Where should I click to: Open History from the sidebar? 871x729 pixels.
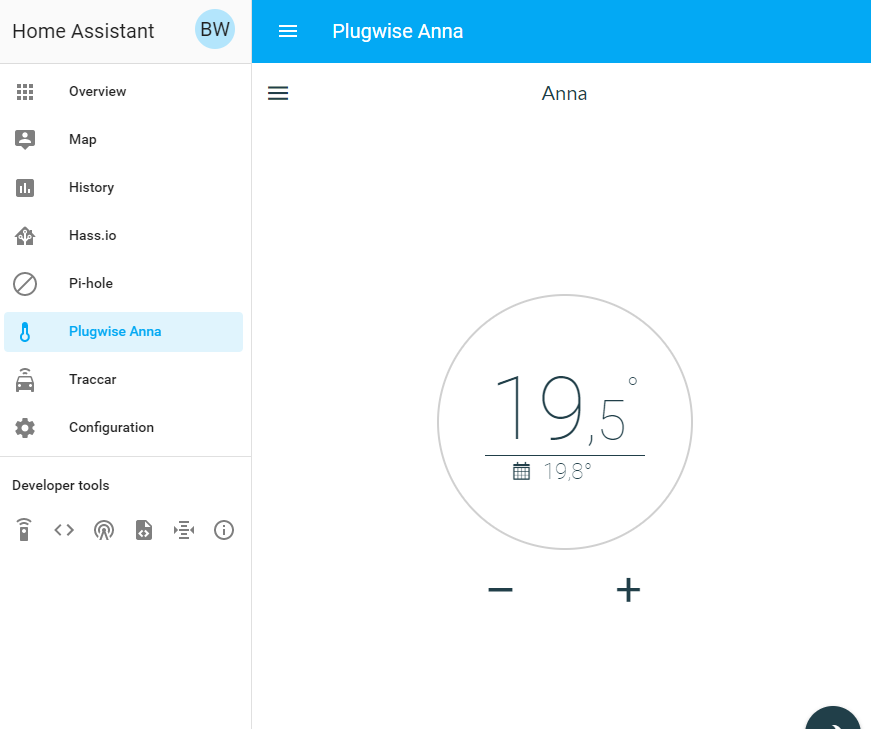[123, 188]
